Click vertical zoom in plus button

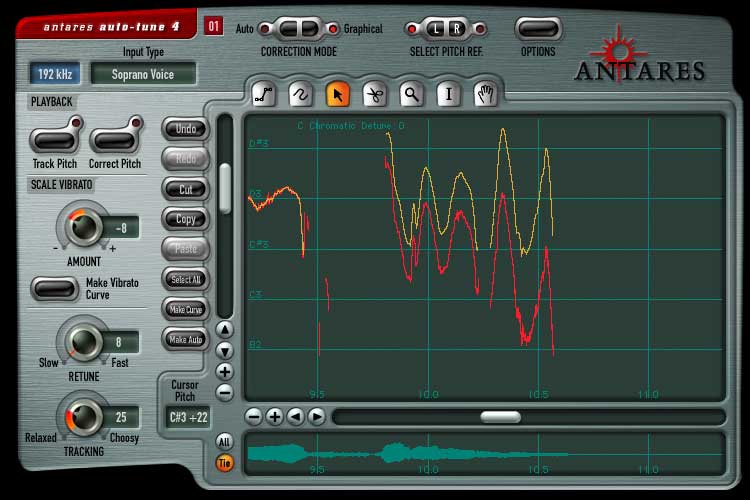pyautogui.click(x=224, y=372)
